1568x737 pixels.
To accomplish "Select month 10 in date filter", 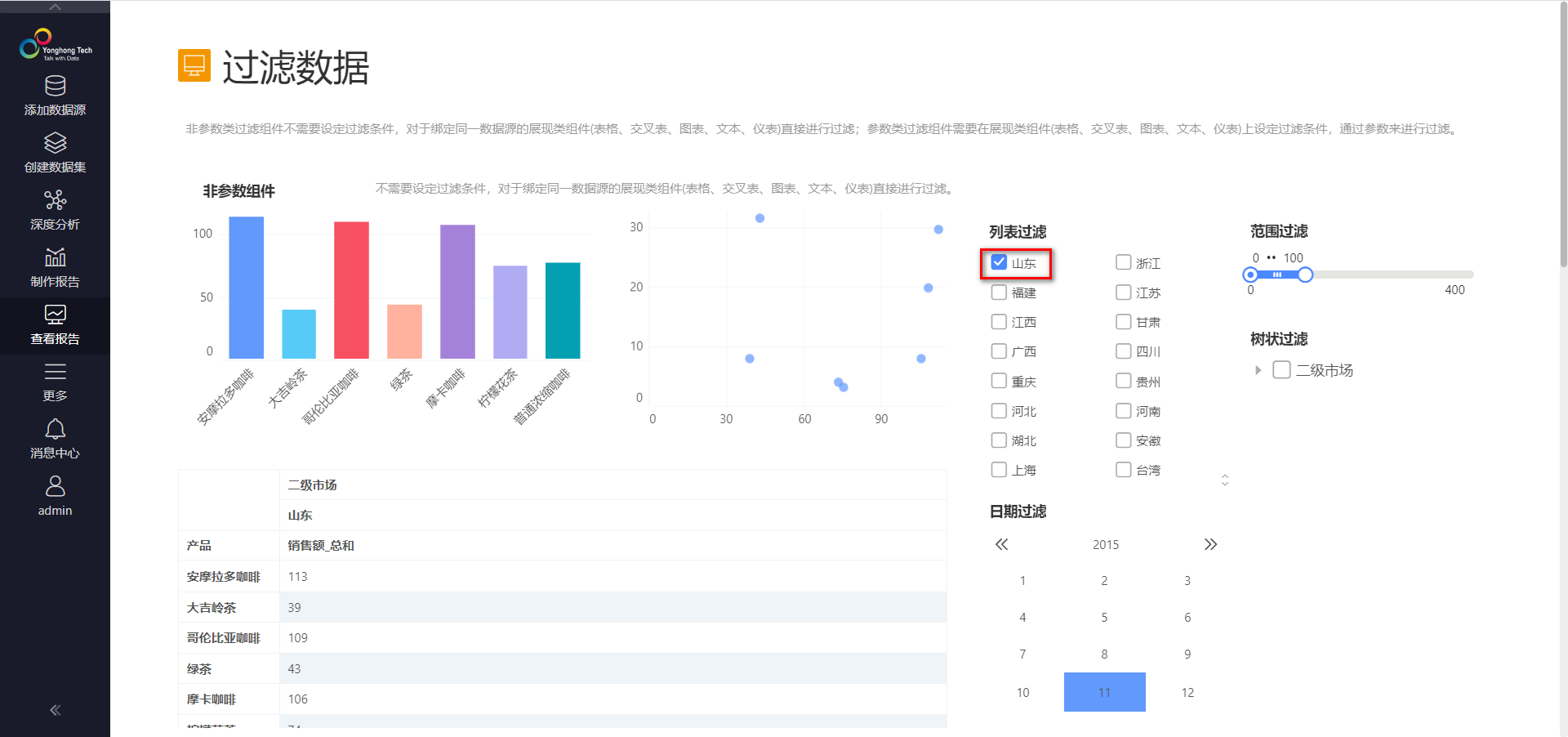I will [1022, 692].
